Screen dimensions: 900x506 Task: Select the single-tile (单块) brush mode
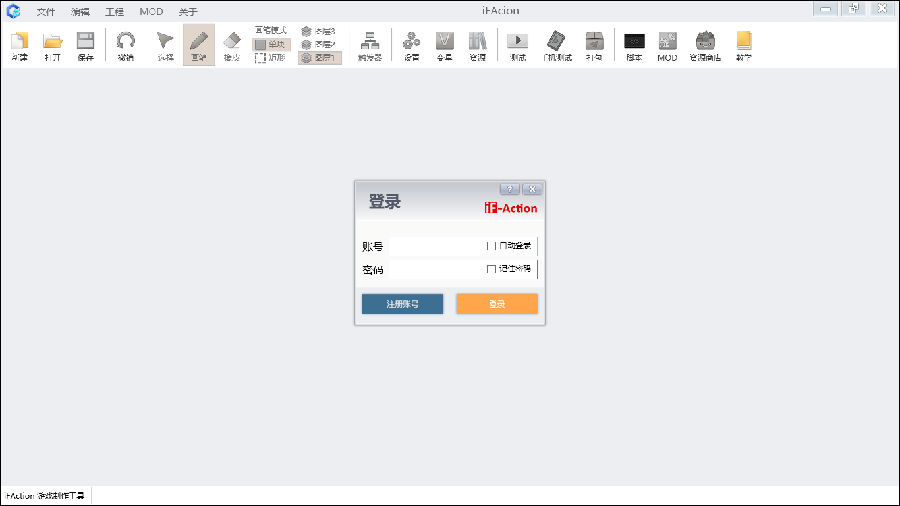point(271,44)
